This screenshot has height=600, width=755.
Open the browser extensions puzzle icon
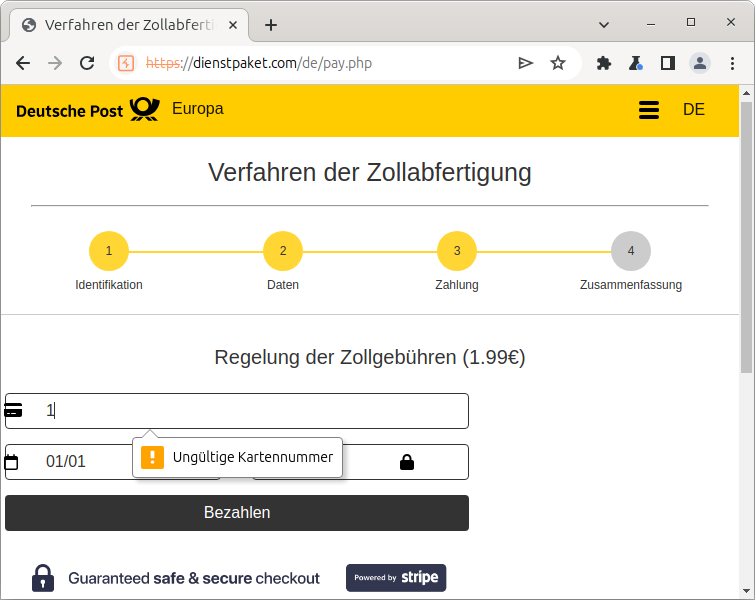604,63
